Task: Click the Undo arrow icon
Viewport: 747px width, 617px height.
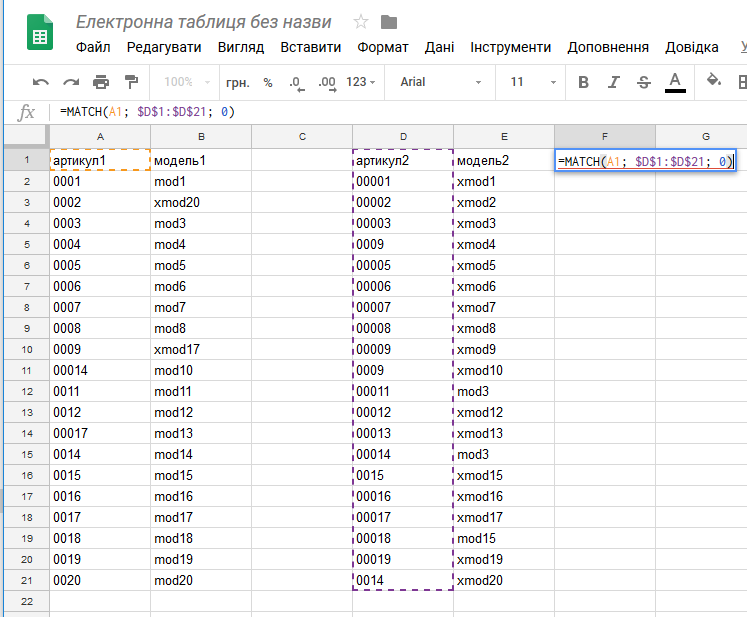Action: coord(40,82)
